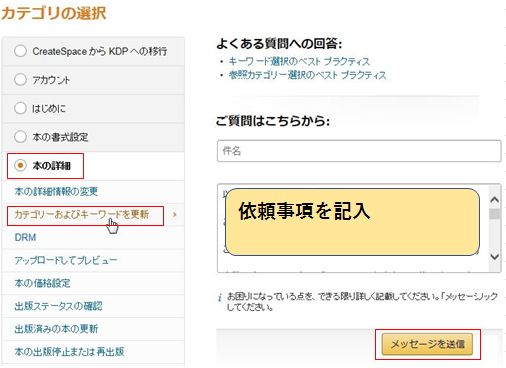
Task: Open 本の出版停止または再出版 link
Action: coord(69,351)
